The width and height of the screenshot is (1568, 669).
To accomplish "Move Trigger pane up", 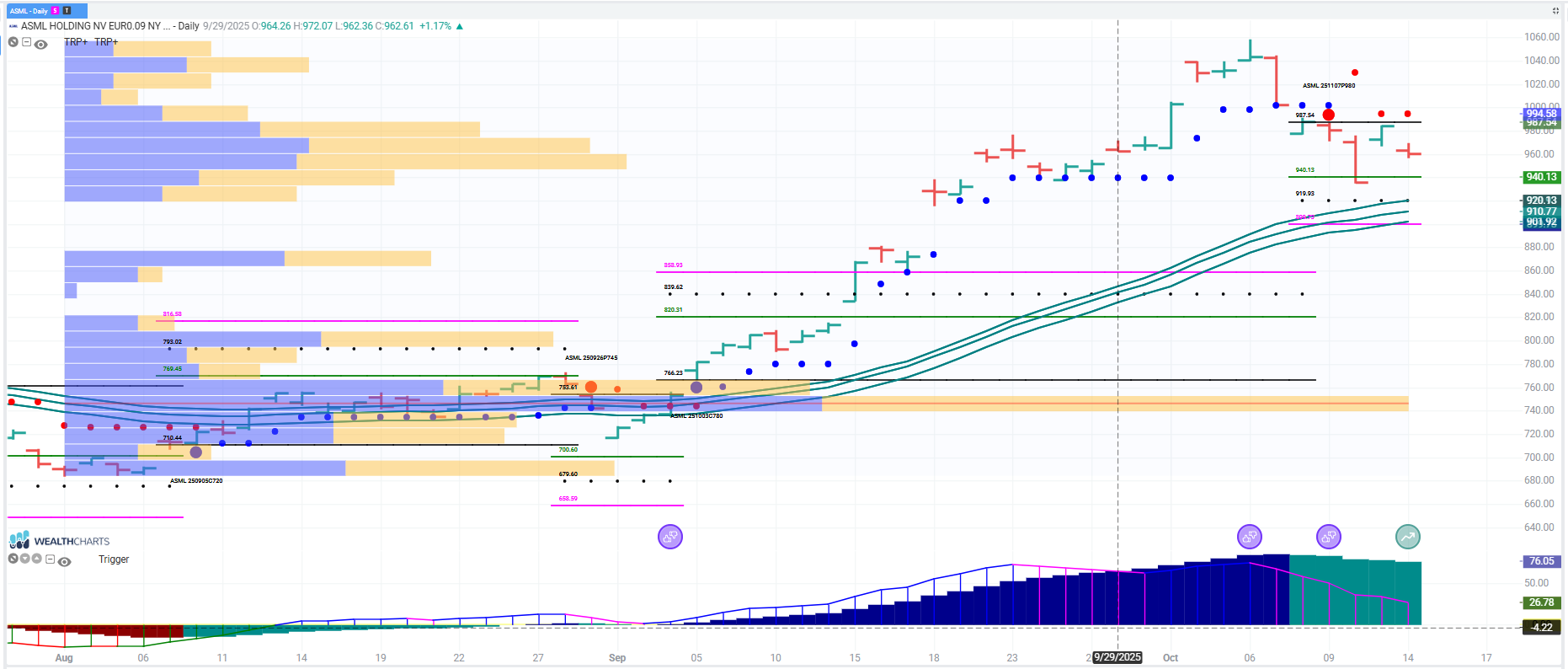I will click(x=37, y=559).
